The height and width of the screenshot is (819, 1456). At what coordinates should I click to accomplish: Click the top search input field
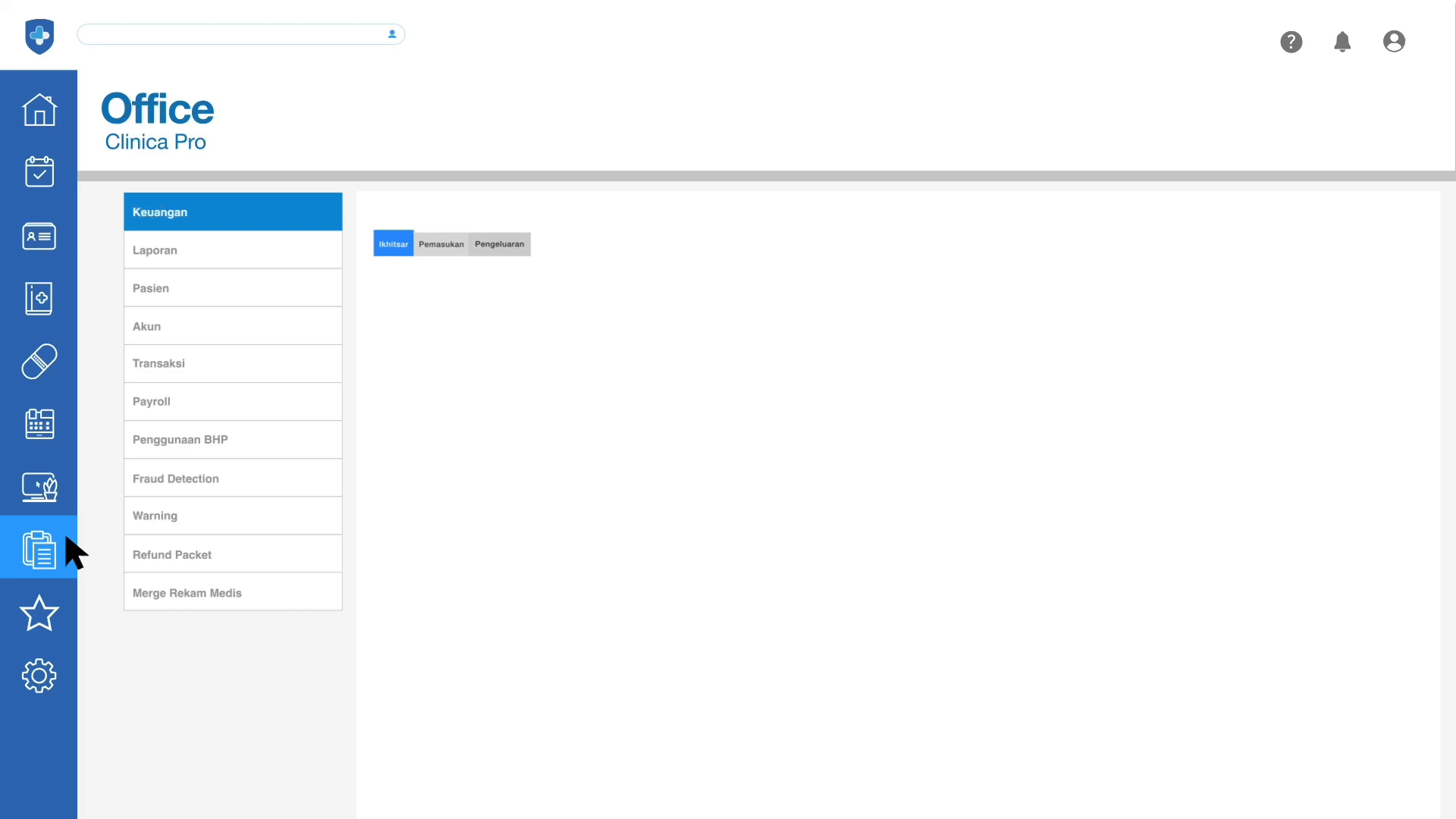[231, 34]
